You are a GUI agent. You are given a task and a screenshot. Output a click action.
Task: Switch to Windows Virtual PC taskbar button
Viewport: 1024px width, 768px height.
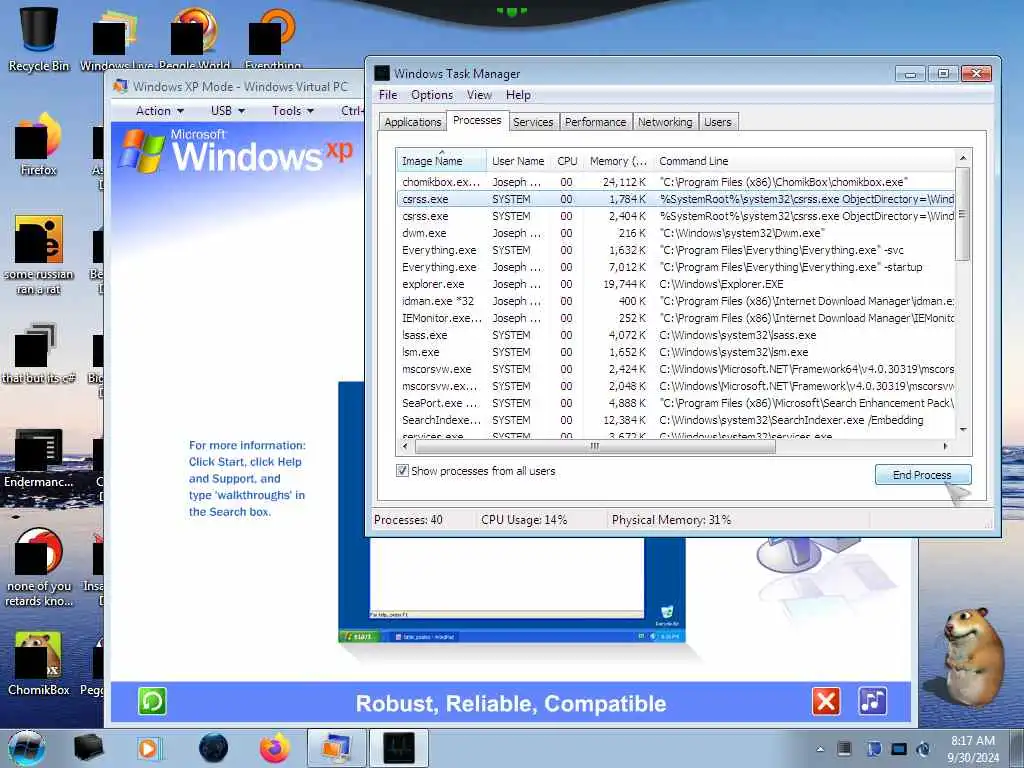(336, 748)
